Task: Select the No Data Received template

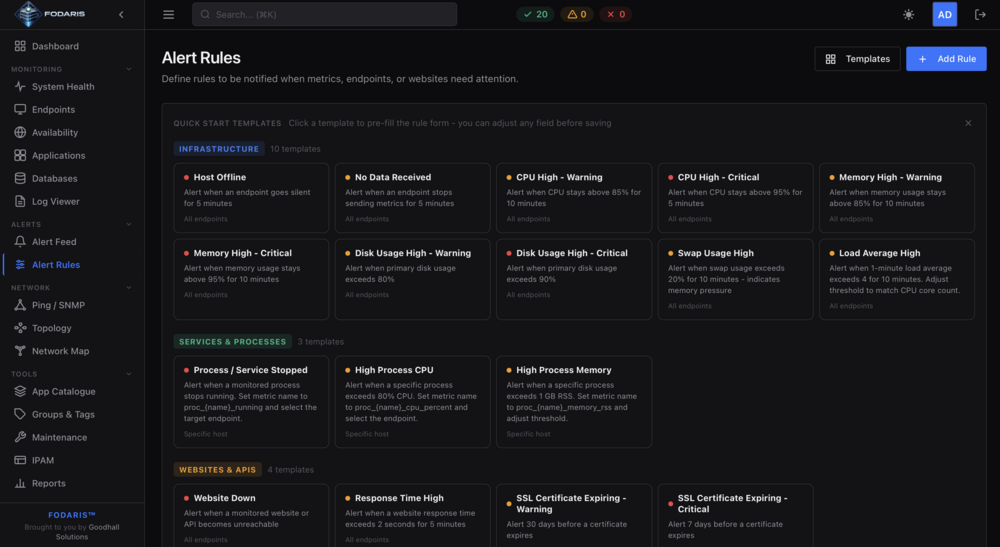Action: (x=412, y=198)
